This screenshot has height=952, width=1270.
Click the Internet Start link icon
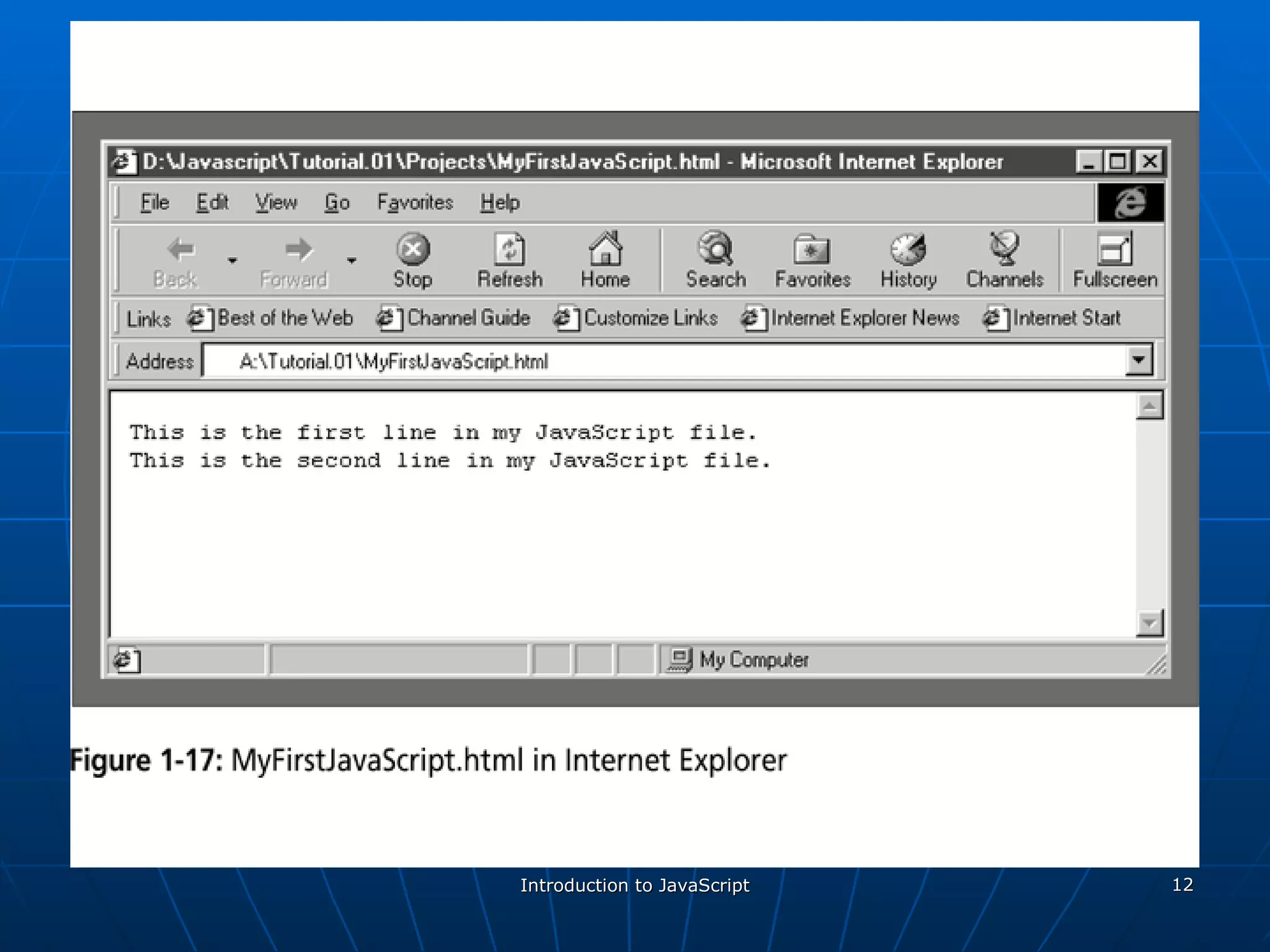tap(996, 319)
